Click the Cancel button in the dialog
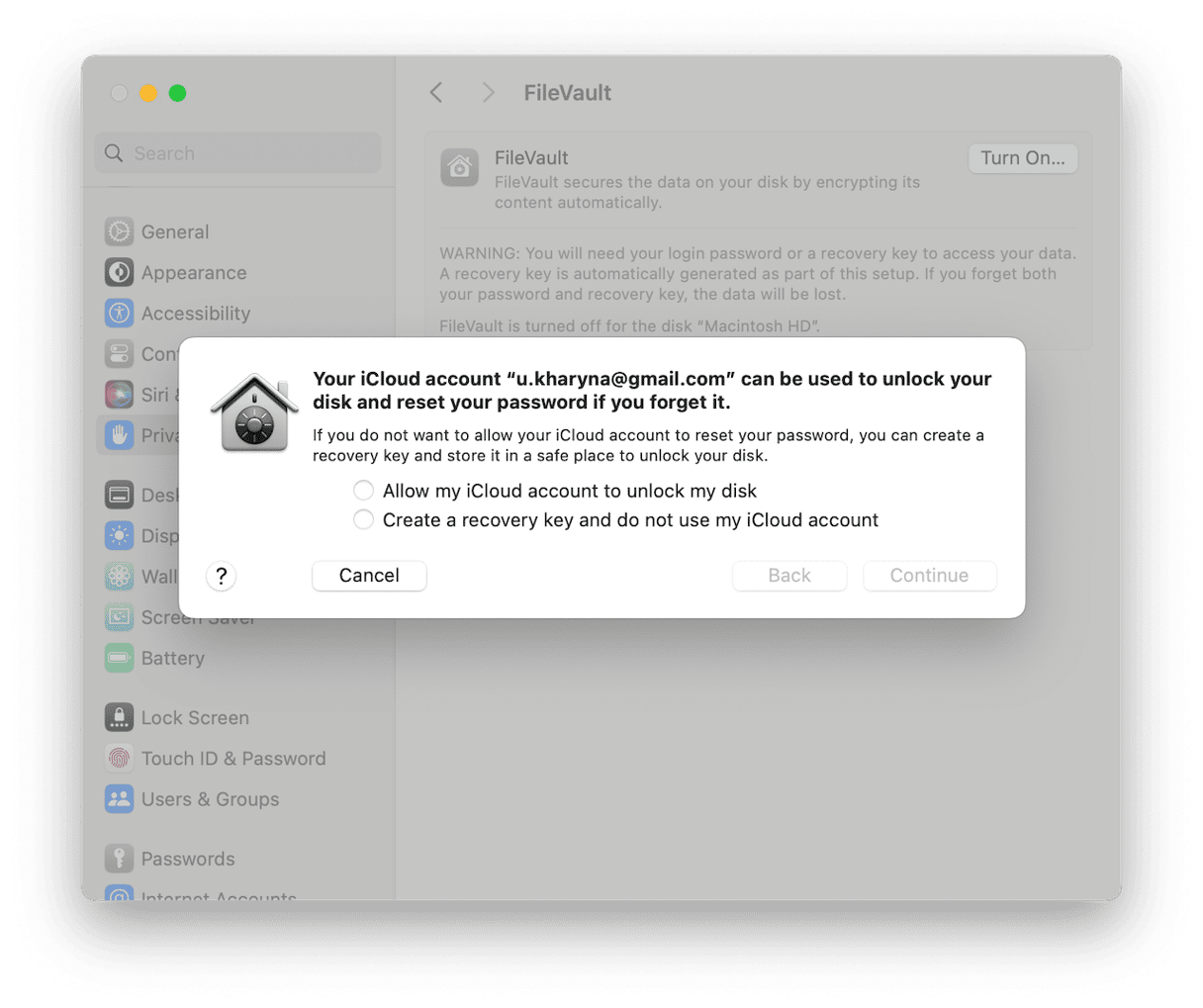This screenshot has width=1203, height=1008. pos(369,576)
